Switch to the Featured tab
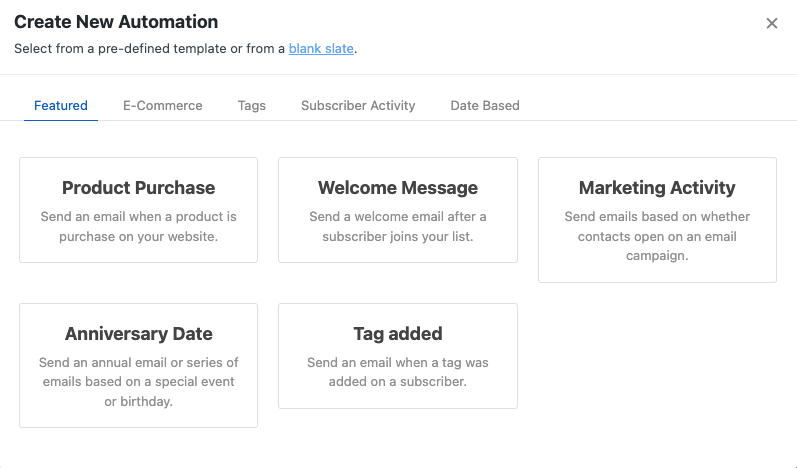 [x=61, y=105]
